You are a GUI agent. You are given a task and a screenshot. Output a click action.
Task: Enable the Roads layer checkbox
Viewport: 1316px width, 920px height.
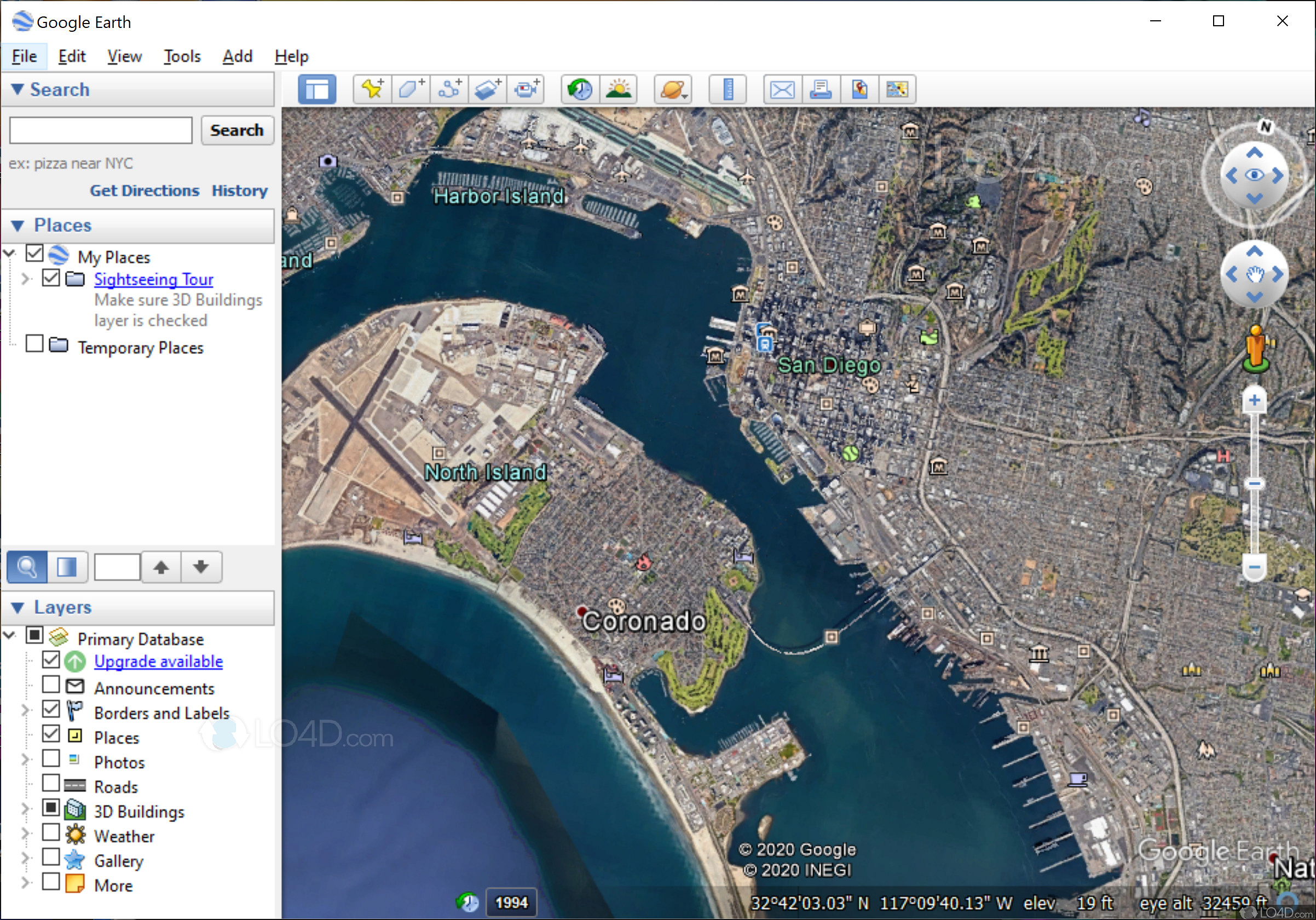51,783
